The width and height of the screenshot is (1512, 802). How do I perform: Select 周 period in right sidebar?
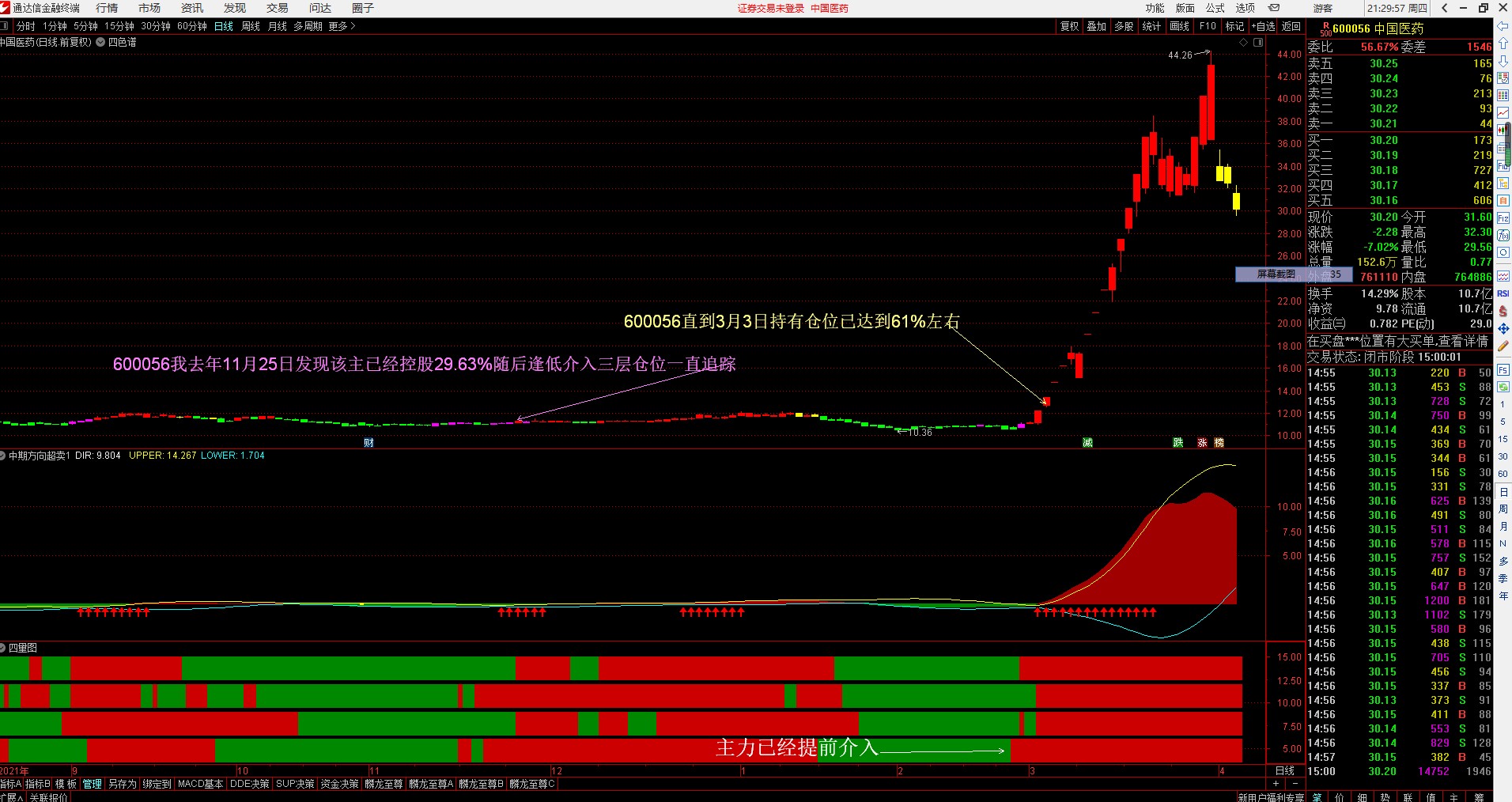point(1503,509)
